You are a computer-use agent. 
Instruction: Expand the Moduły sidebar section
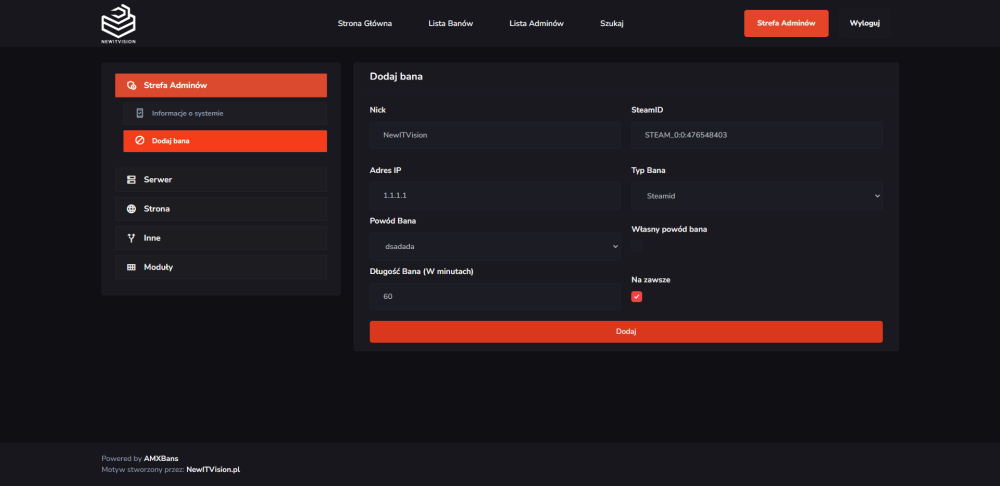pos(221,267)
